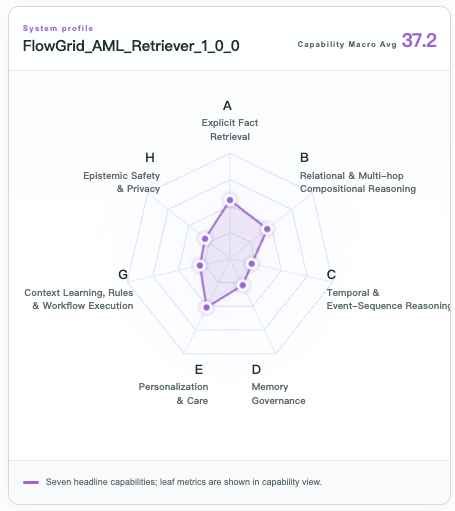Select the Personalization & Care data point
This screenshot has width=455, height=511.
(207, 307)
